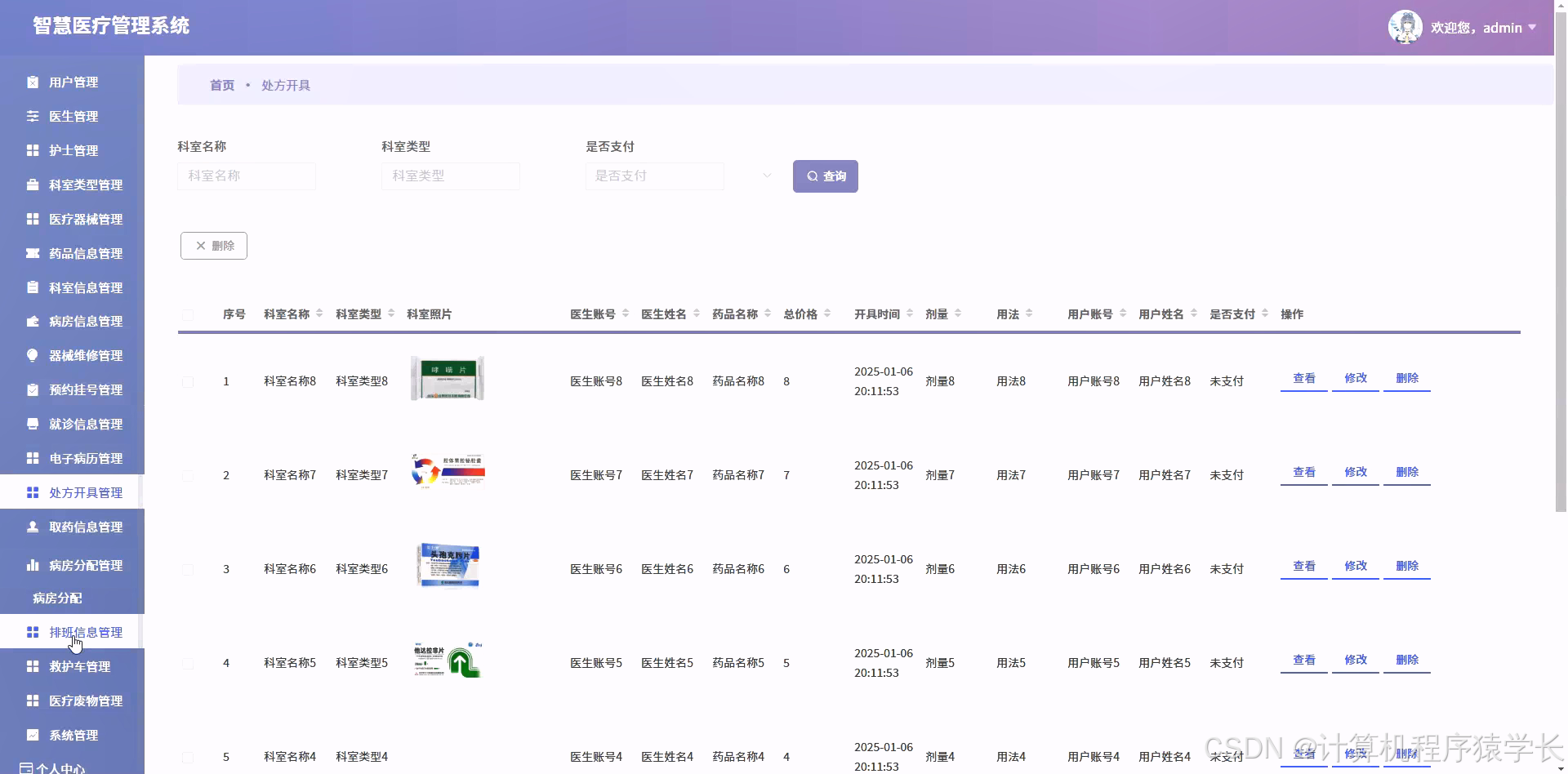Click the 处方开具管理 grid icon
Image resolution: width=1568 pixels, height=774 pixels.
coord(33,492)
